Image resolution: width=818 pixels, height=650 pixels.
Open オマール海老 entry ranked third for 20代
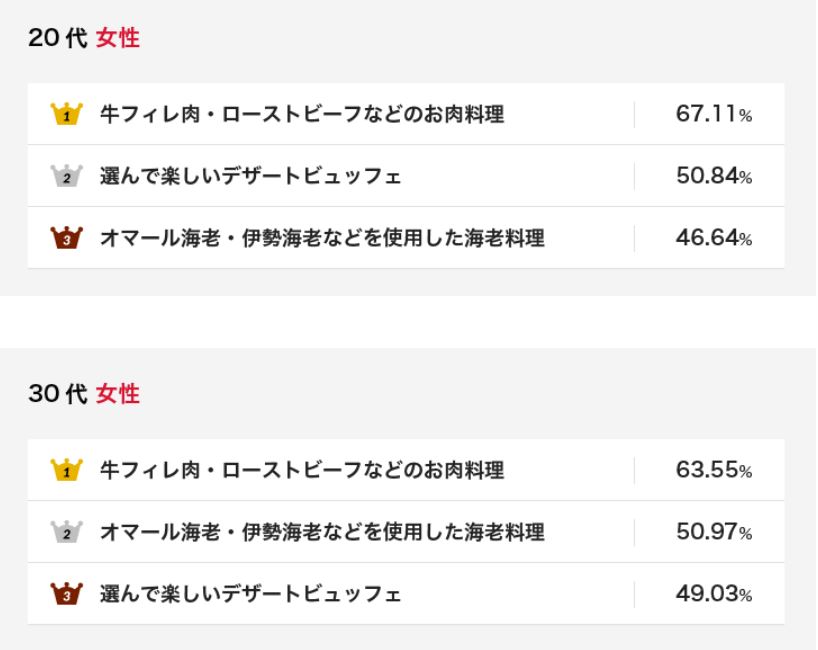tap(322, 238)
